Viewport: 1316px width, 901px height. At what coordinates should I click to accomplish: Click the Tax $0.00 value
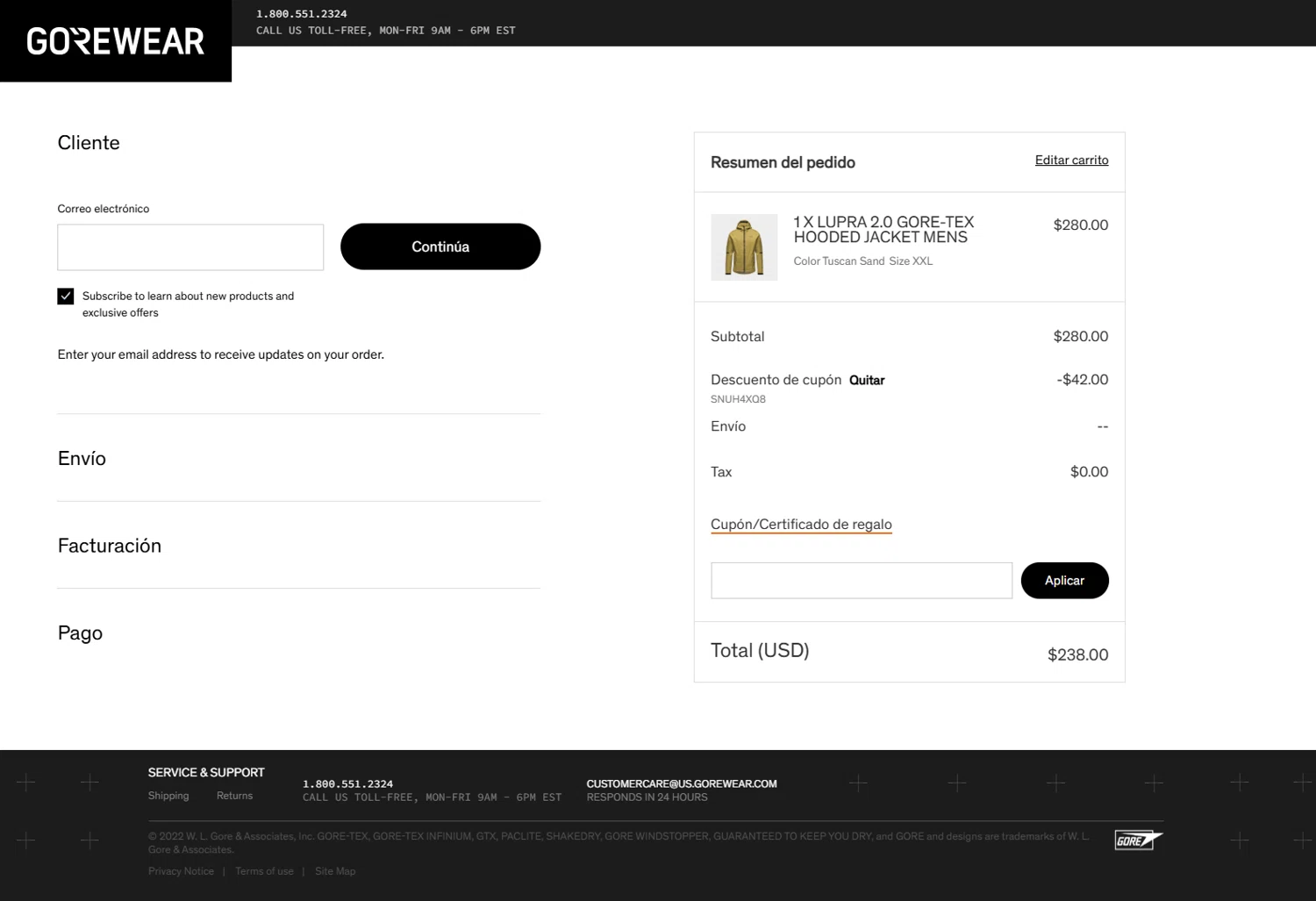[x=1089, y=472]
